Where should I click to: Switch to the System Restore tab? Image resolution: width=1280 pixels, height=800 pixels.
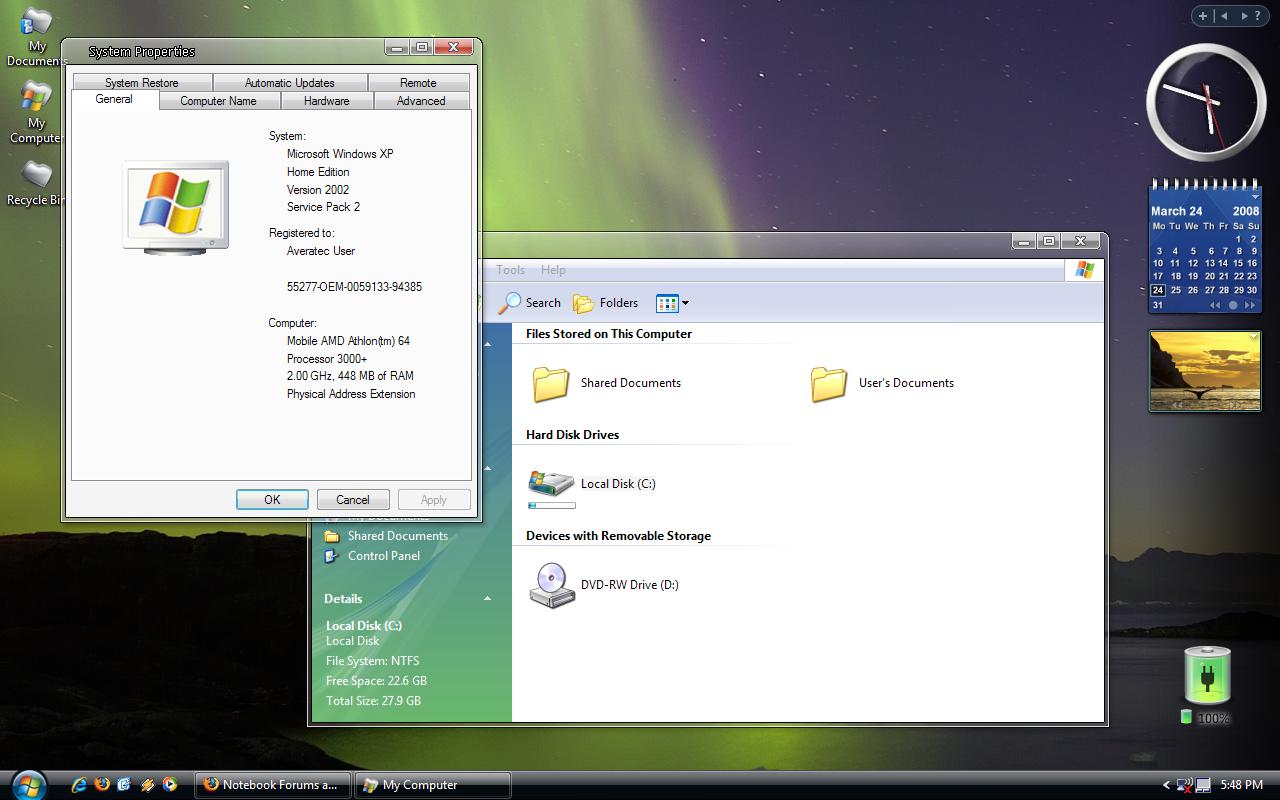point(142,83)
